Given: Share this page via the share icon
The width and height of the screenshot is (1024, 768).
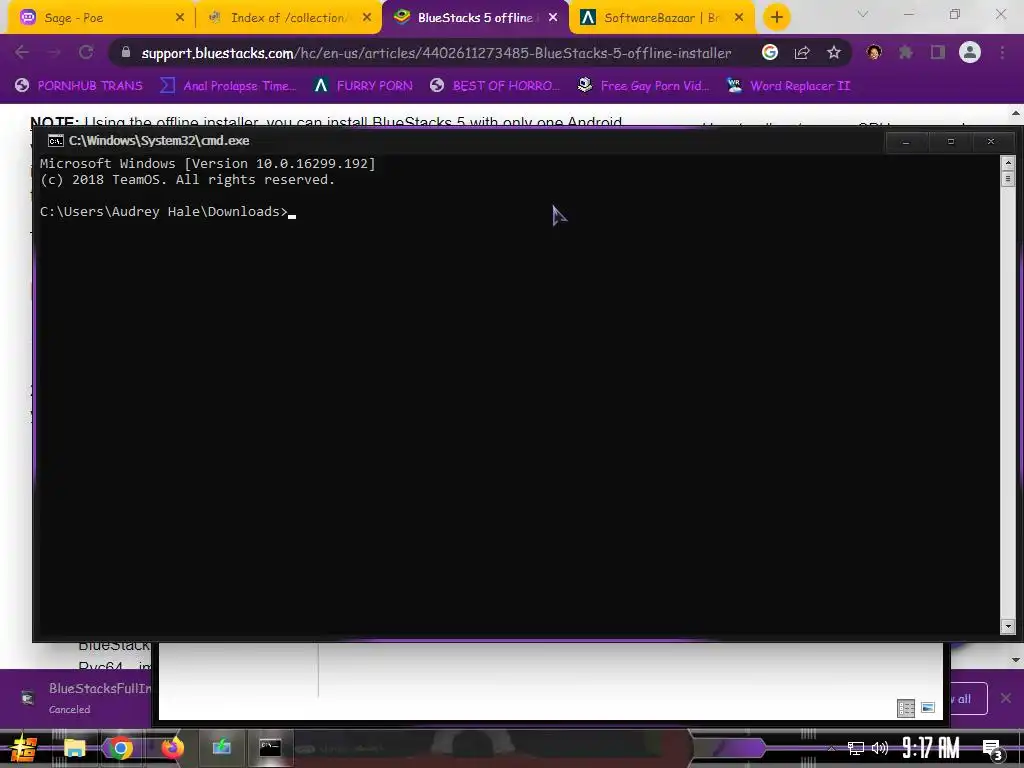Looking at the screenshot, I should 802,52.
